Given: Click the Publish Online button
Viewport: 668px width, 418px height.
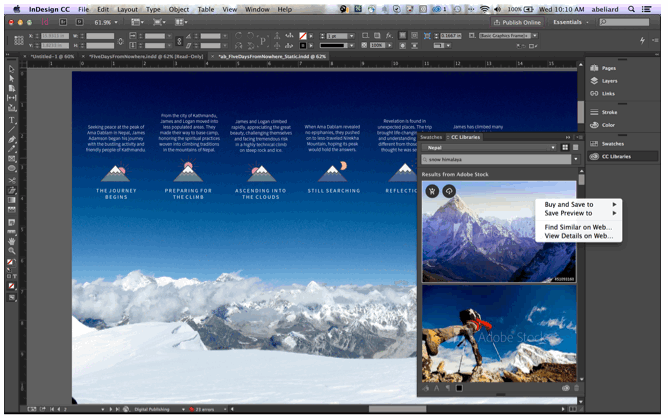Looking at the screenshot, I should (x=517, y=22).
